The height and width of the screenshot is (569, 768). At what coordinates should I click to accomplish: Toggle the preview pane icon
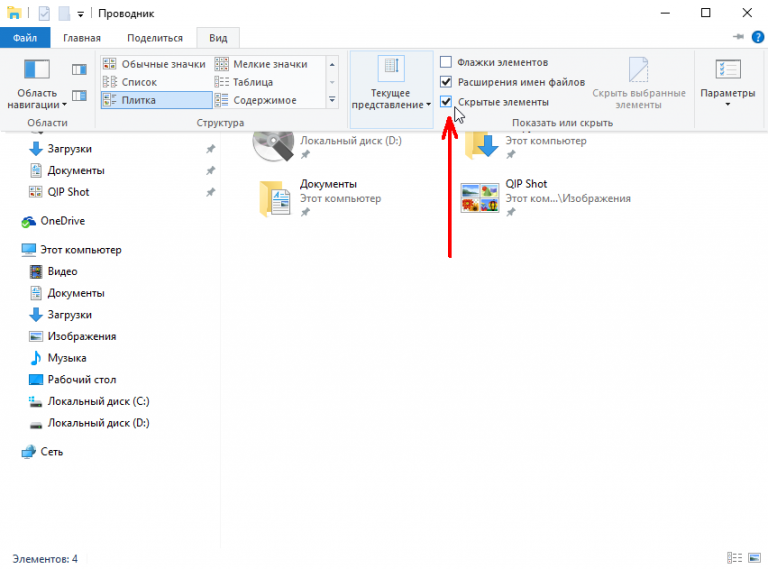point(79,70)
